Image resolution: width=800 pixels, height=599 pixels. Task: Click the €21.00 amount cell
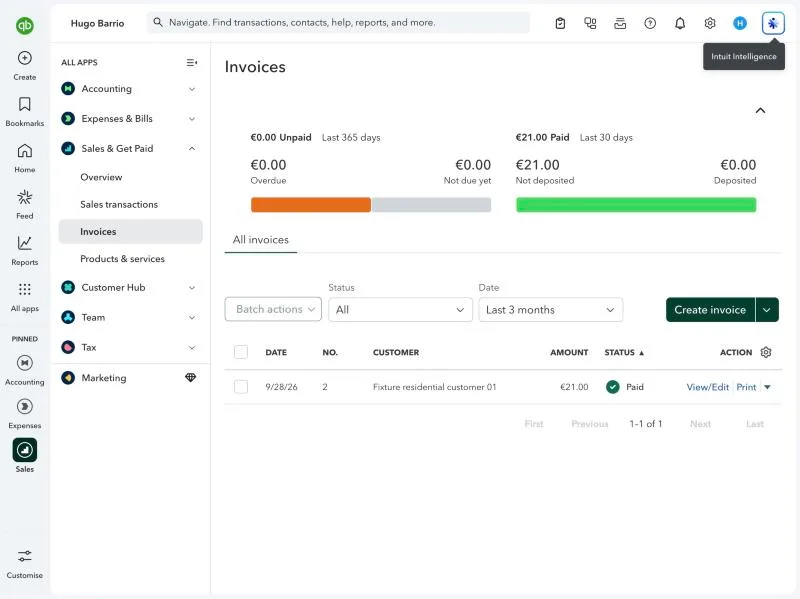tap(574, 387)
